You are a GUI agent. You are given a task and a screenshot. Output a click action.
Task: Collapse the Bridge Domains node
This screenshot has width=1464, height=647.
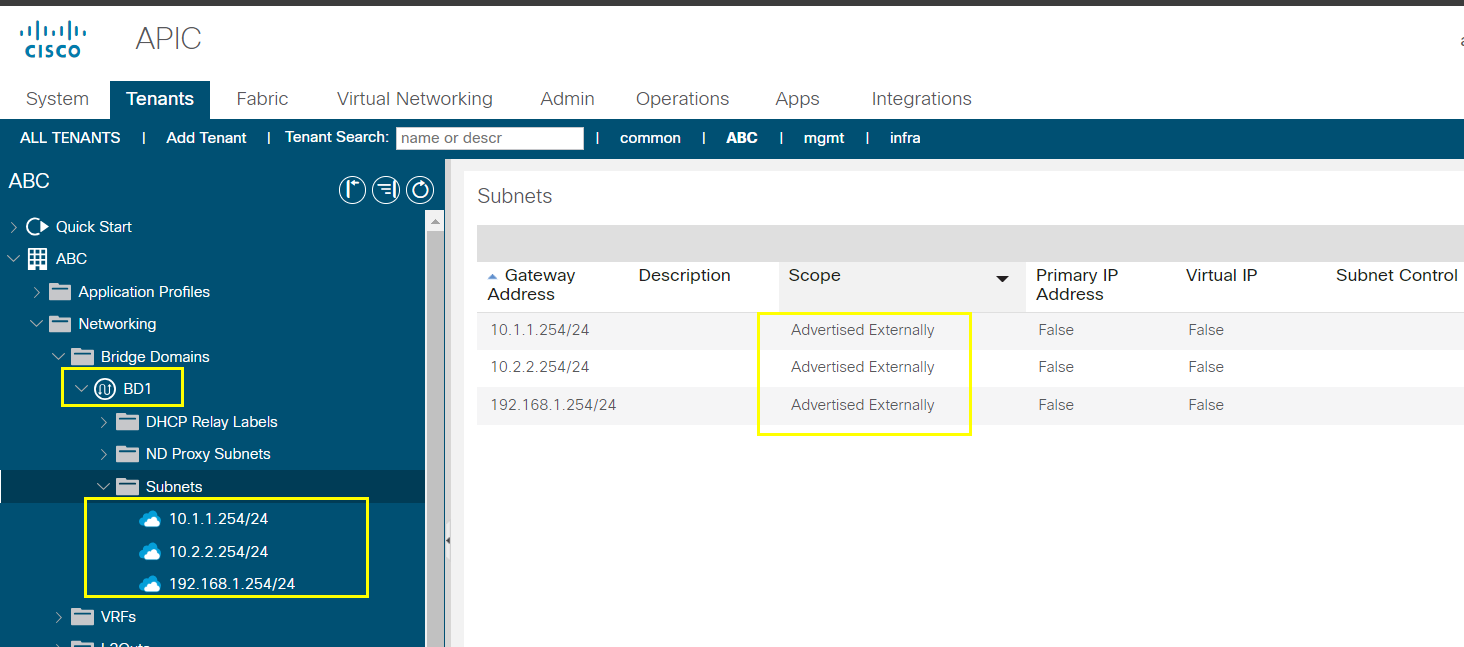tap(59, 357)
